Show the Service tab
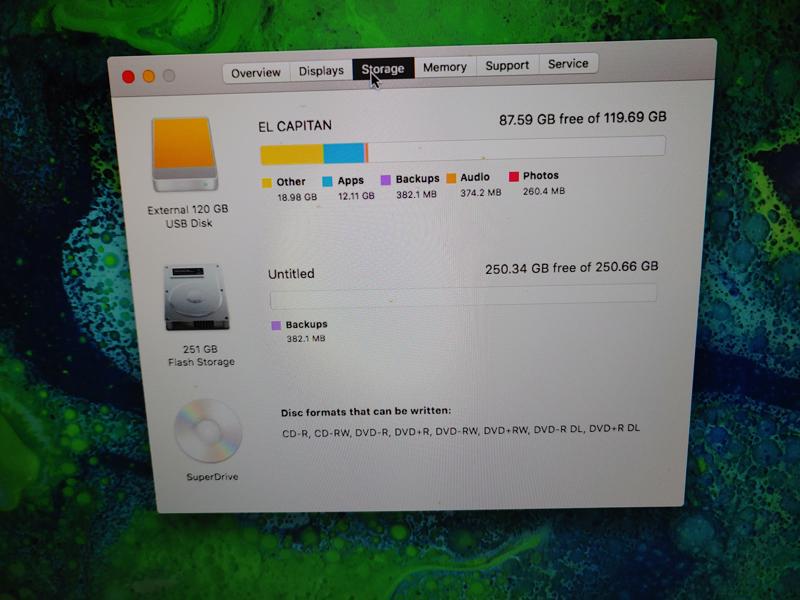The image size is (800, 600). (x=568, y=64)
